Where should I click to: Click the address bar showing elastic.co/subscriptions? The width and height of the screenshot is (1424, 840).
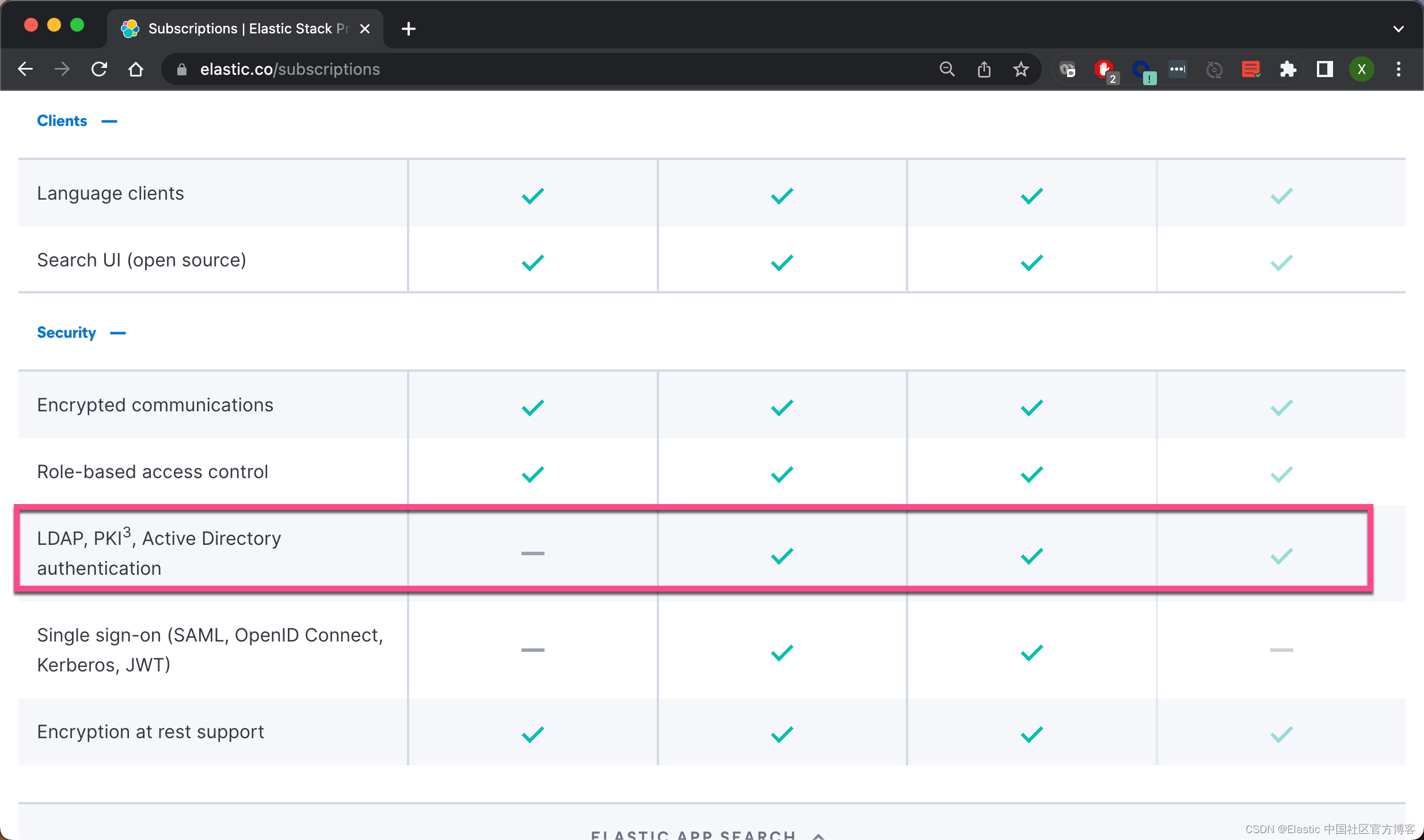pyautogui.click(x=290, y=69)
